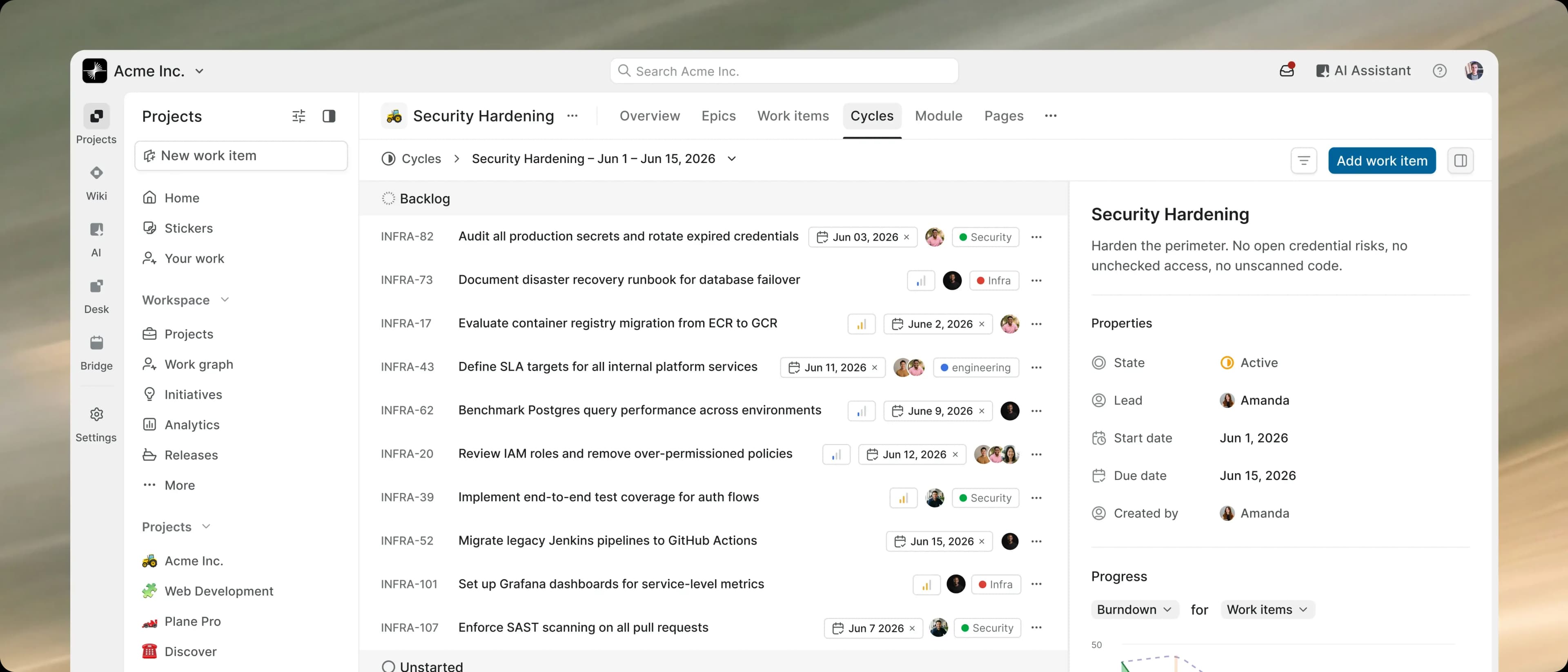Screen dimensions: 1568x672
Task: Click the Infra label on INFRA-73
Action: pos(994,281)
